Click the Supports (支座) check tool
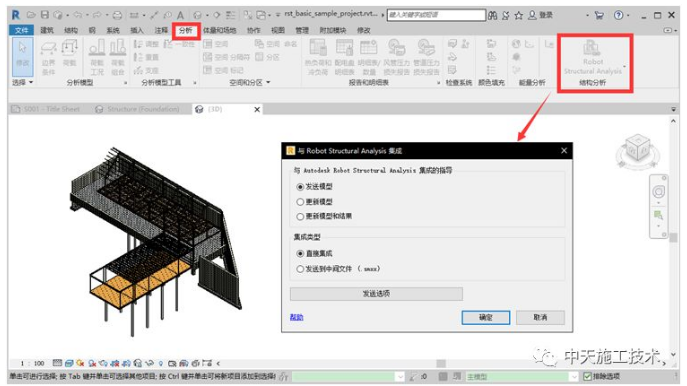This screenshot has height=386, width=687. click(x=146, y=70)
